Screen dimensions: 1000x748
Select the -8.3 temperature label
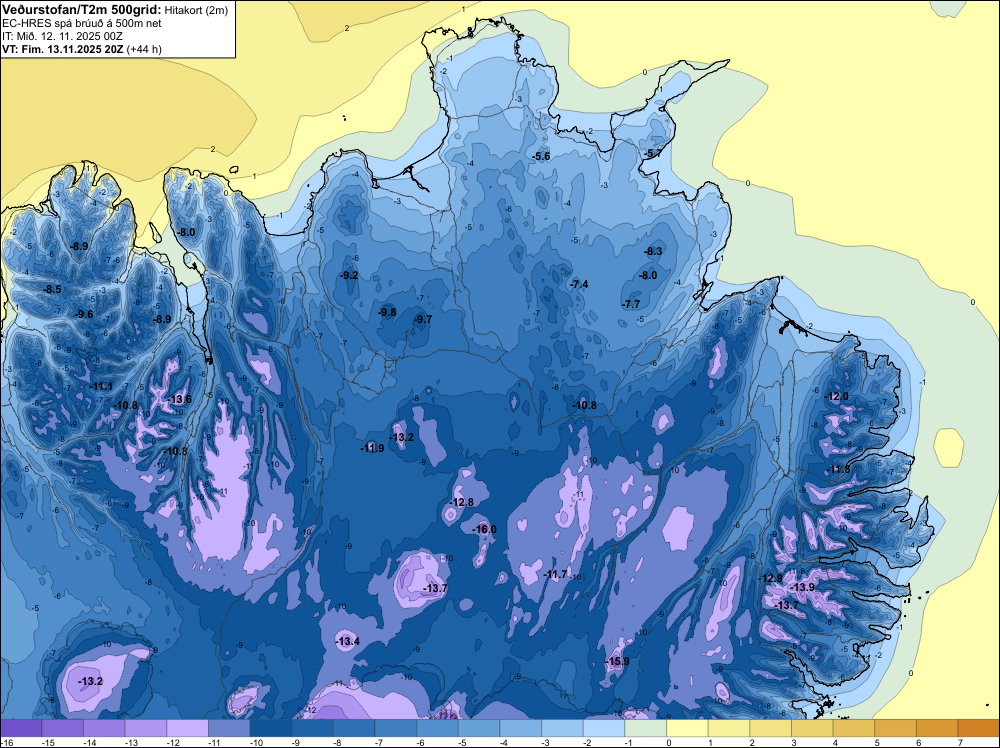point(654,251)
